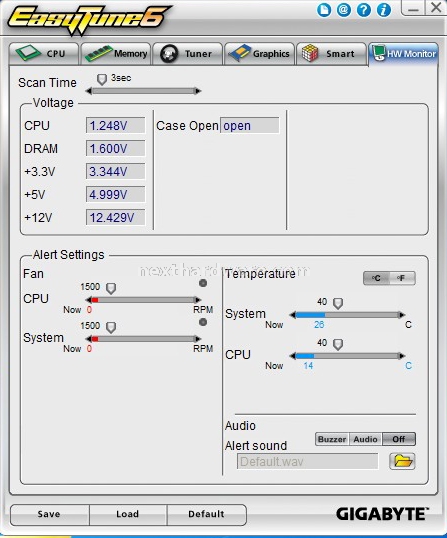Open the document icon in title bar
The height and width of the screenshot is (538, 447).
tap(324, 10)
